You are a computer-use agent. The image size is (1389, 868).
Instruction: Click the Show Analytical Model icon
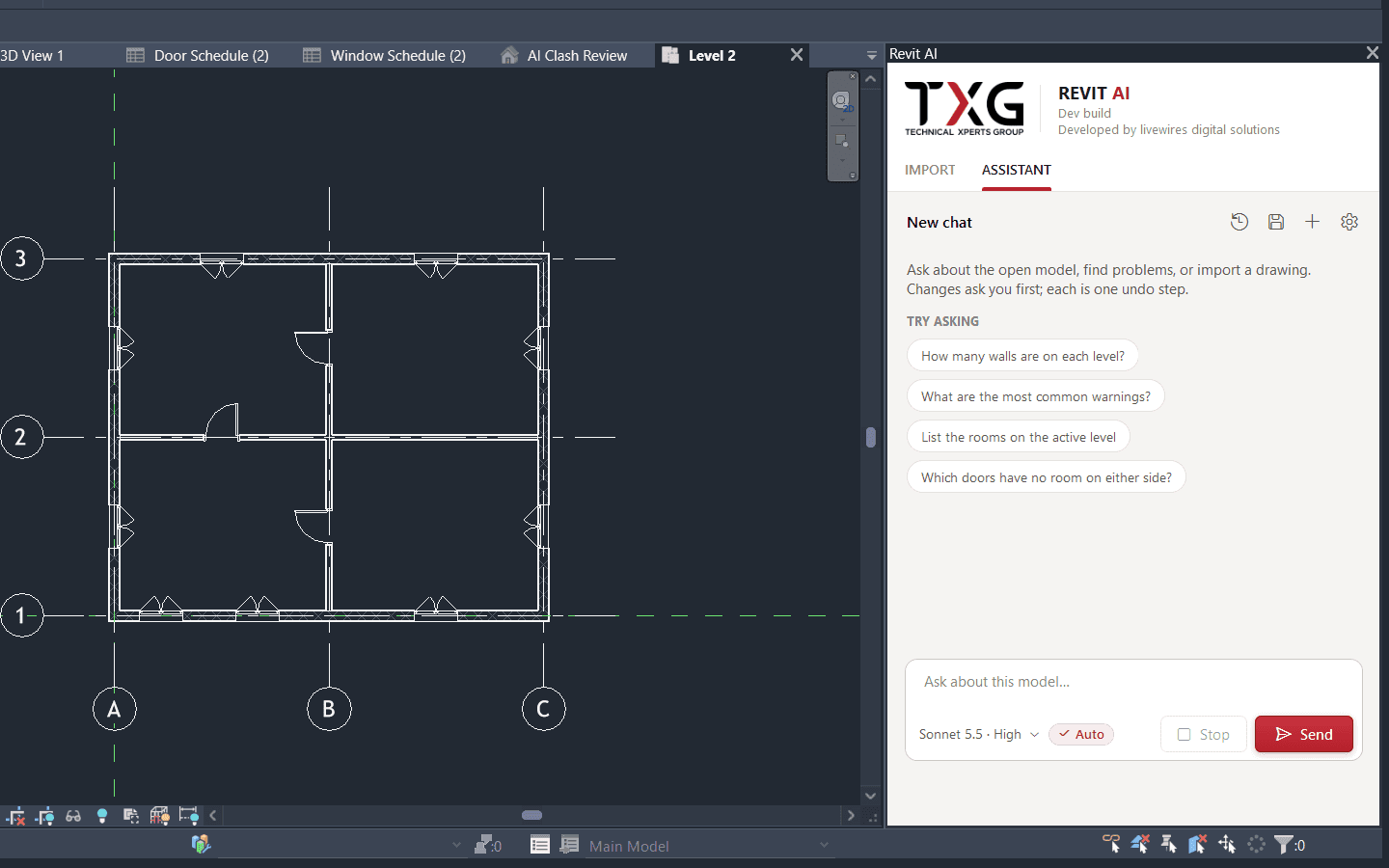tap(160, 816)
